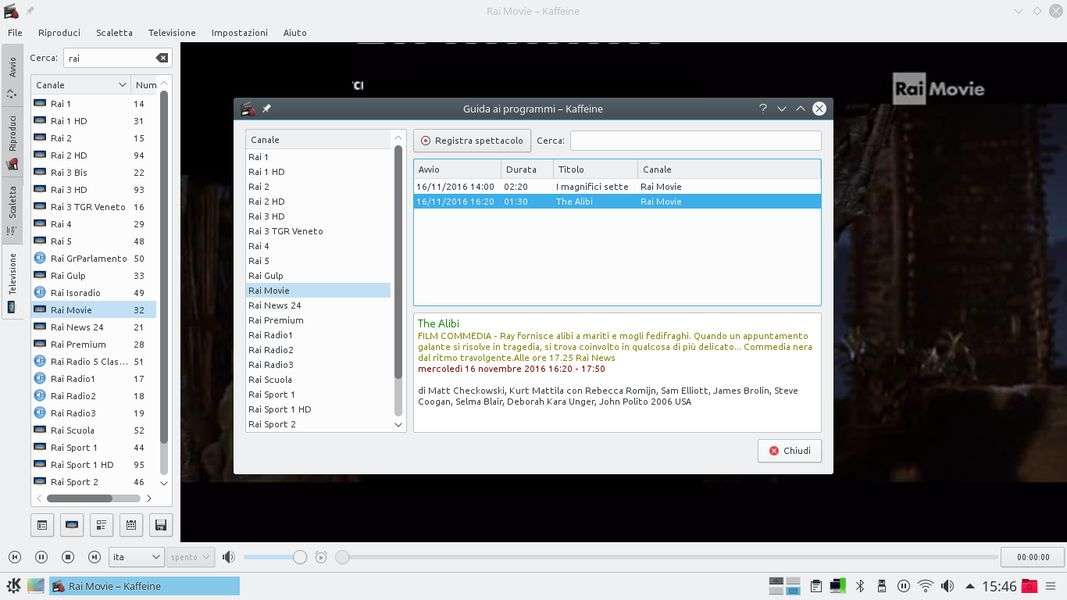1067x600 pixels.
Task: Click the Bluetooth tray icon
Action: [x=859, y=586]
